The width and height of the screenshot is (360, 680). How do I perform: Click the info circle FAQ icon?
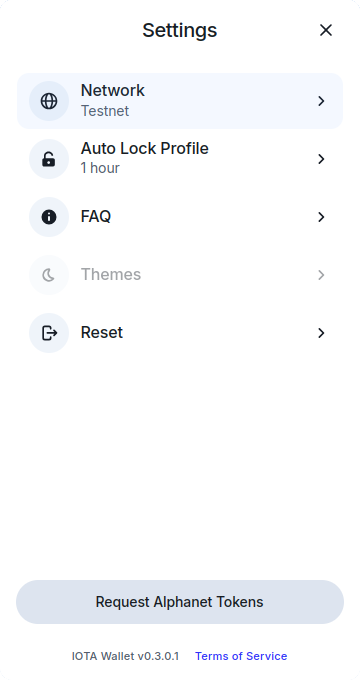click(49, 217)
